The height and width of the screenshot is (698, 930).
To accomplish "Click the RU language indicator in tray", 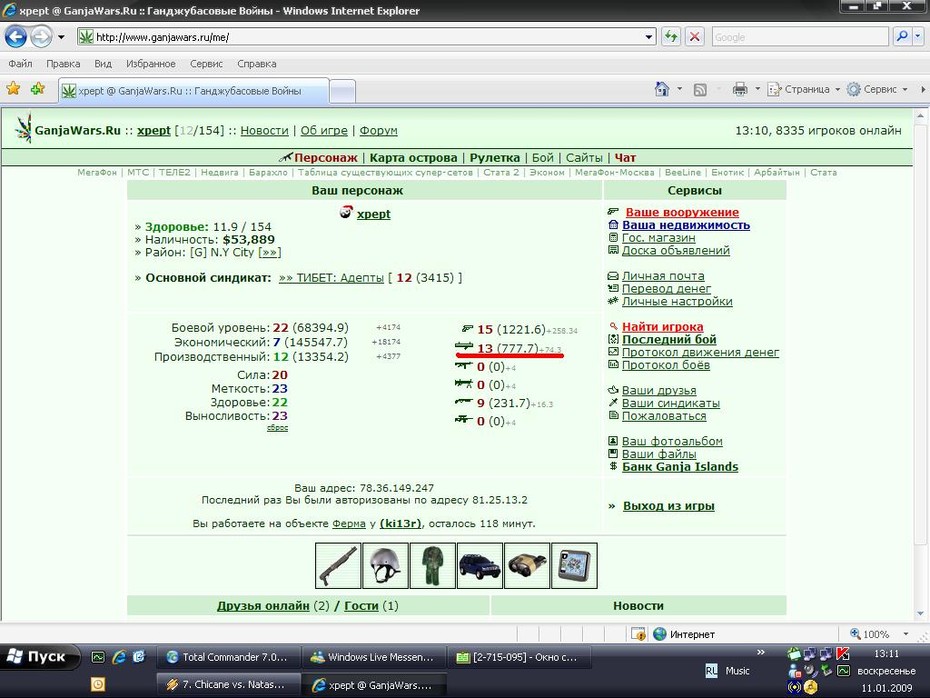I will point(711,671).
